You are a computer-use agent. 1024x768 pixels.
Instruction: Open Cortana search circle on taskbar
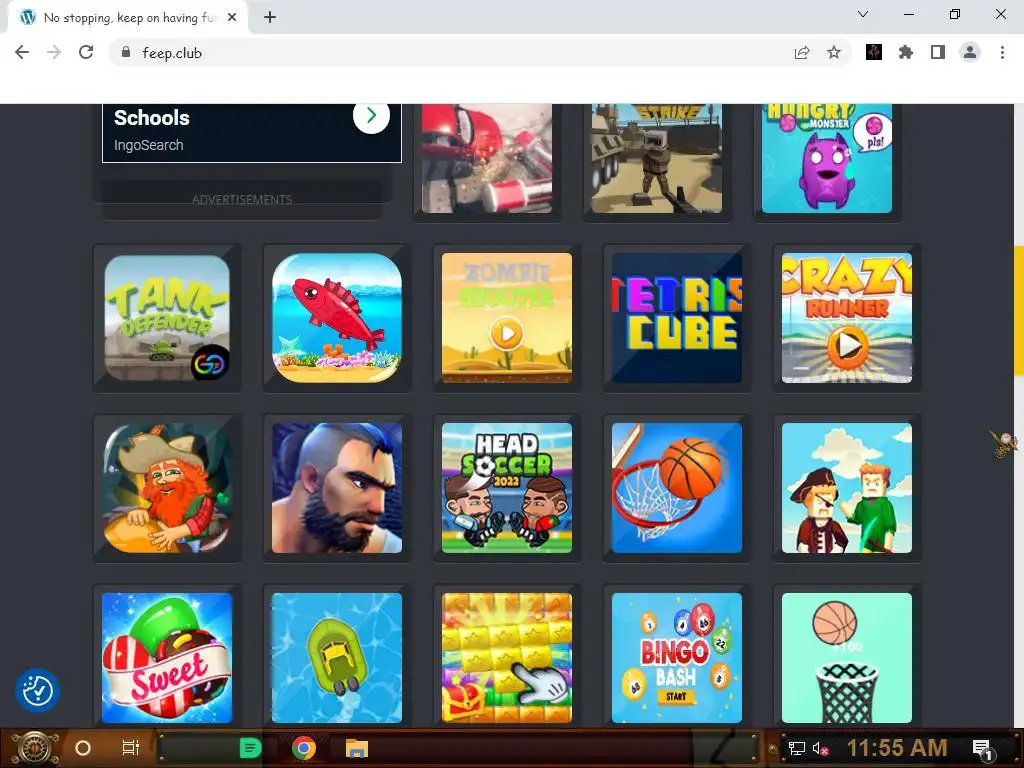click(x=83, y=748)
